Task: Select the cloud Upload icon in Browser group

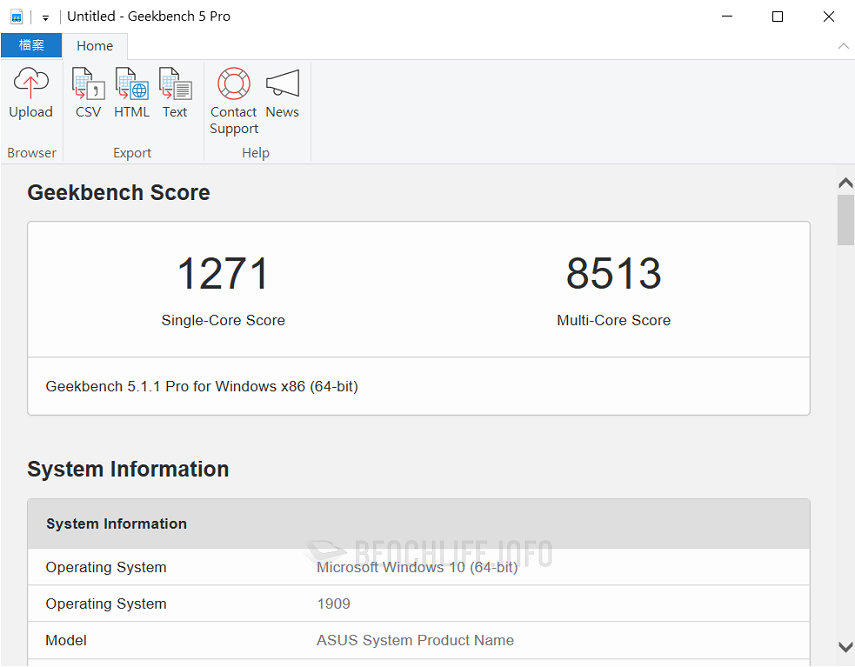Action: [31, 83]
